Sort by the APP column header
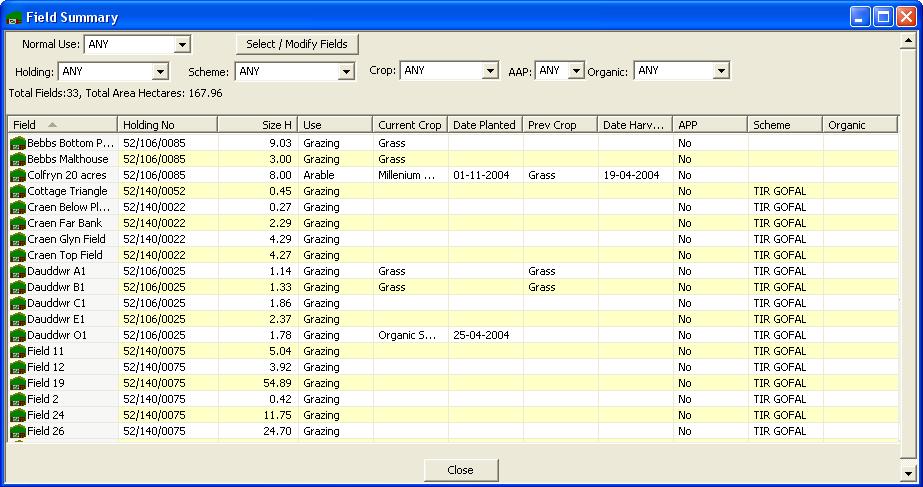 [x=710, y=125]
